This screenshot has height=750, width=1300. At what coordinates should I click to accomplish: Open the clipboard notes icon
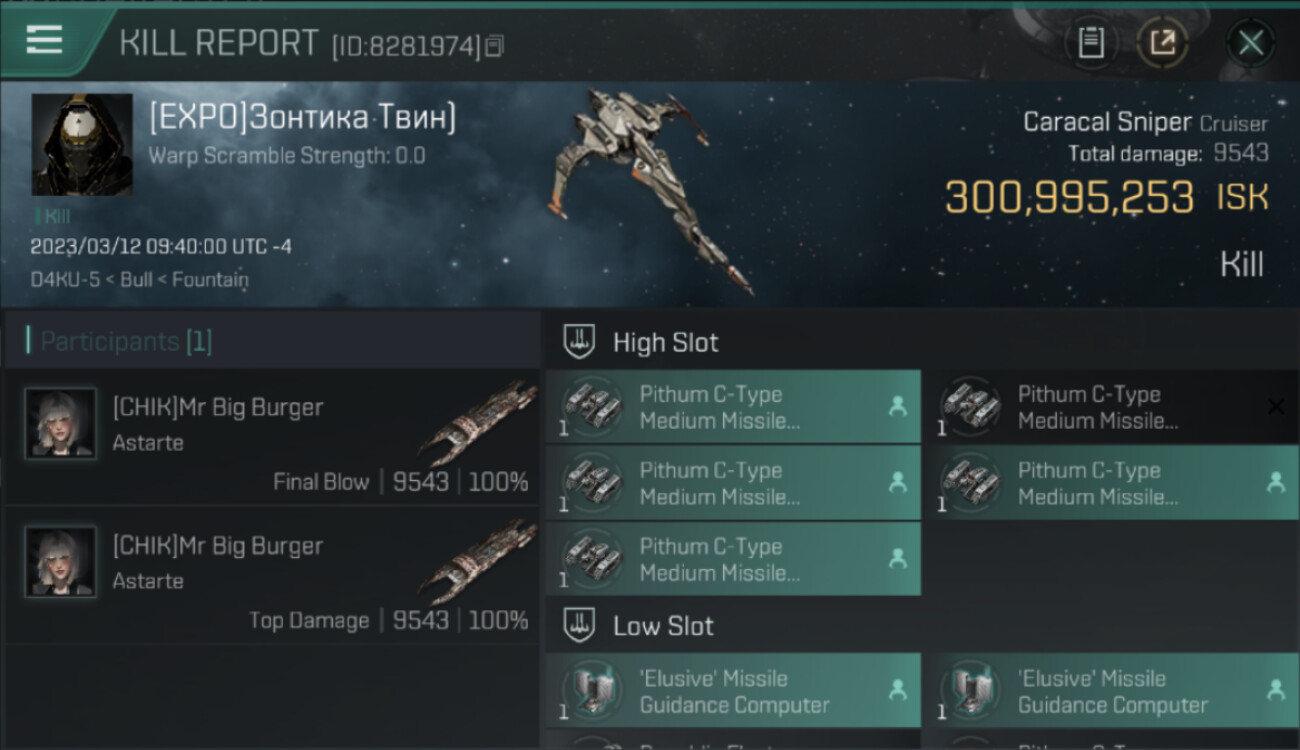[x=1091, y=43]
